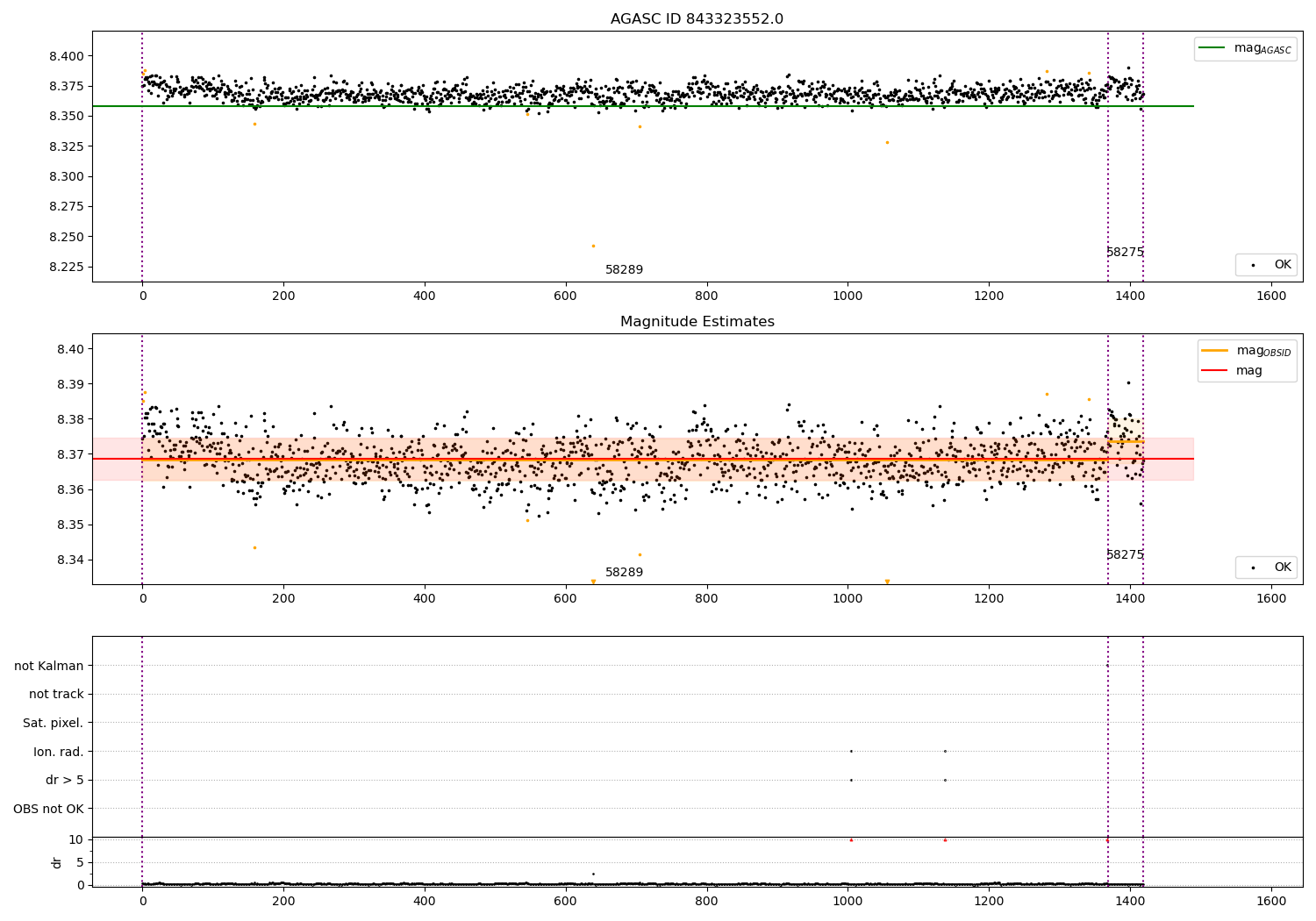This screenshot has width=1316, height=921.
Task: Click the '58289' label in the top plot
Action: [x=624, y=270]
